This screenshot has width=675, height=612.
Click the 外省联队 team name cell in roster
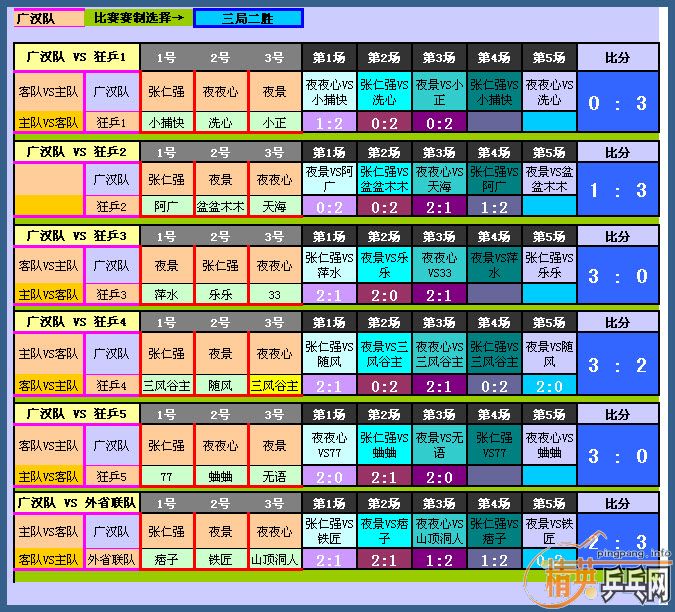pos(112,559)
